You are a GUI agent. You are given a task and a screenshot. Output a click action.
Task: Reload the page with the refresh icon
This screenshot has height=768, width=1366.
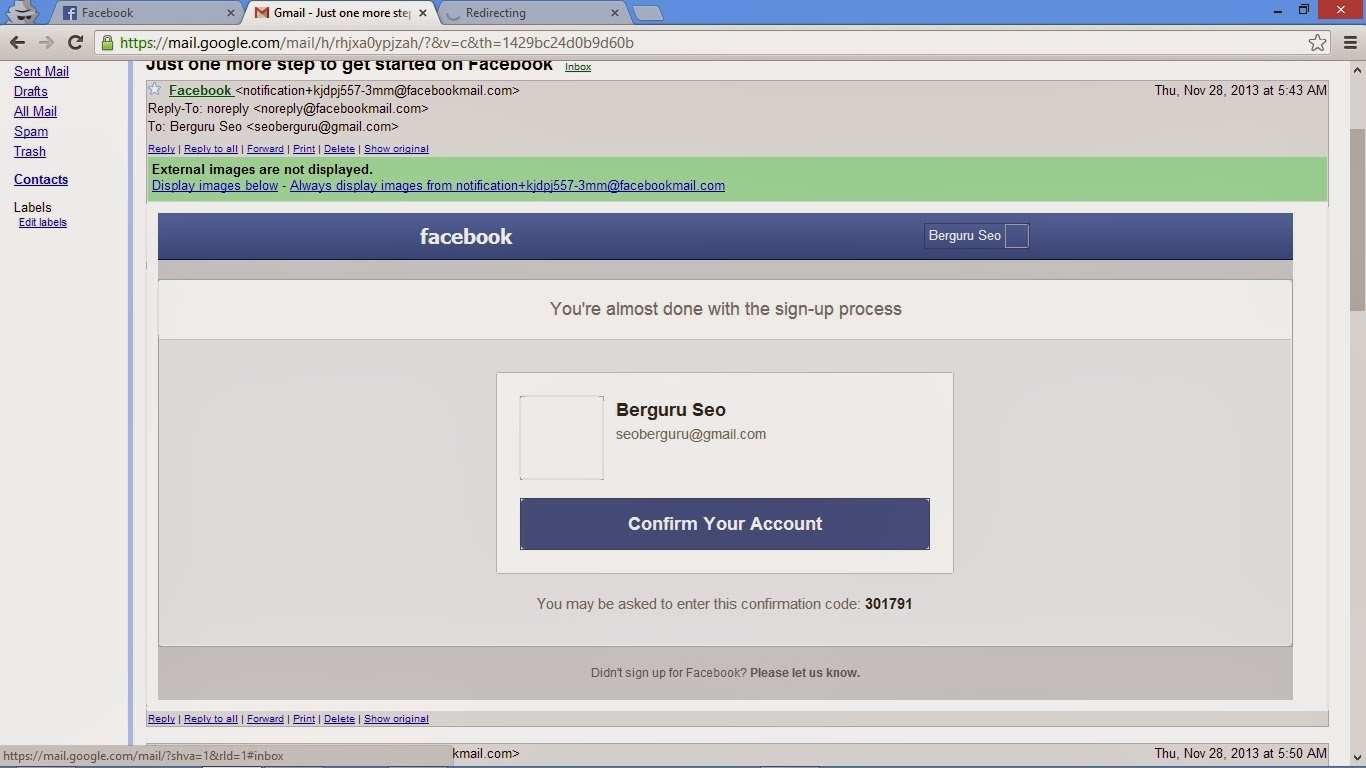pos(75,42)
